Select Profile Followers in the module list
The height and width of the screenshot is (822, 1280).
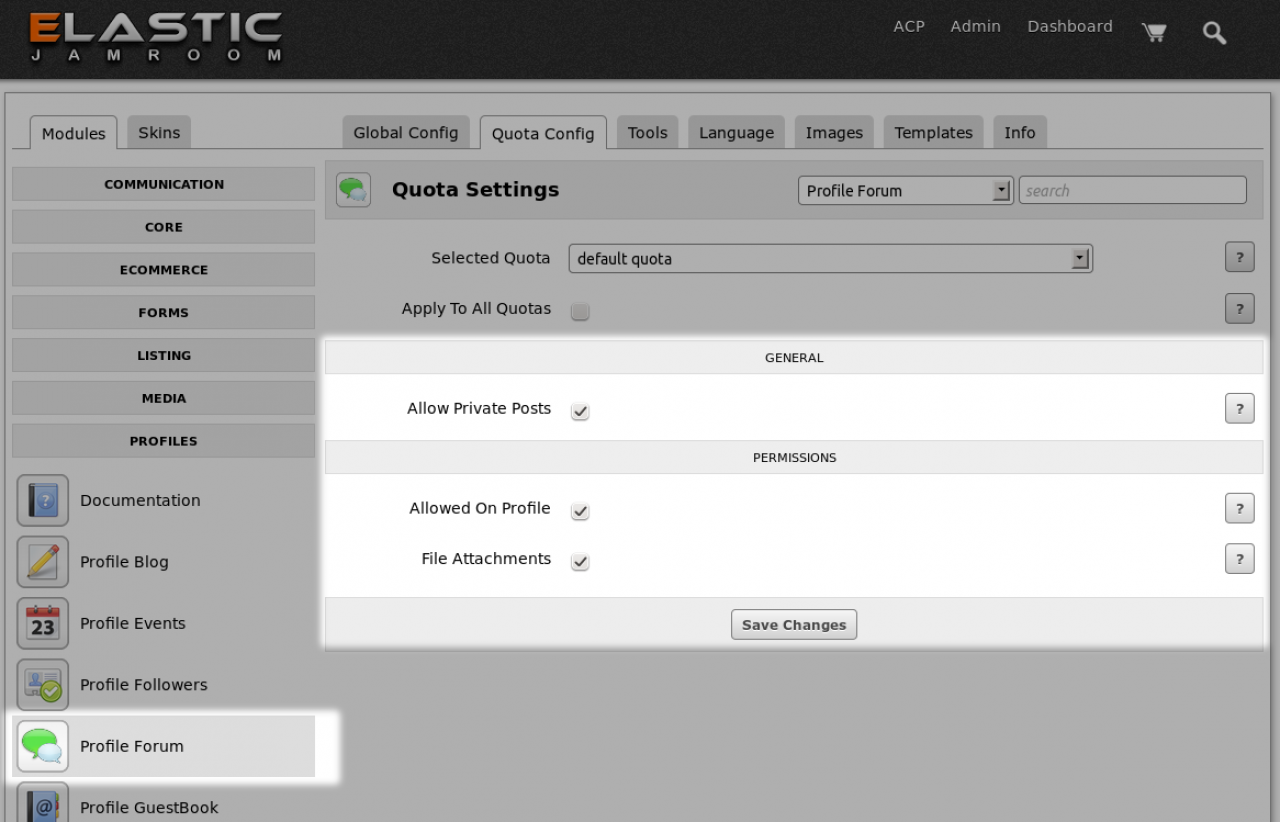coord(144,685)
